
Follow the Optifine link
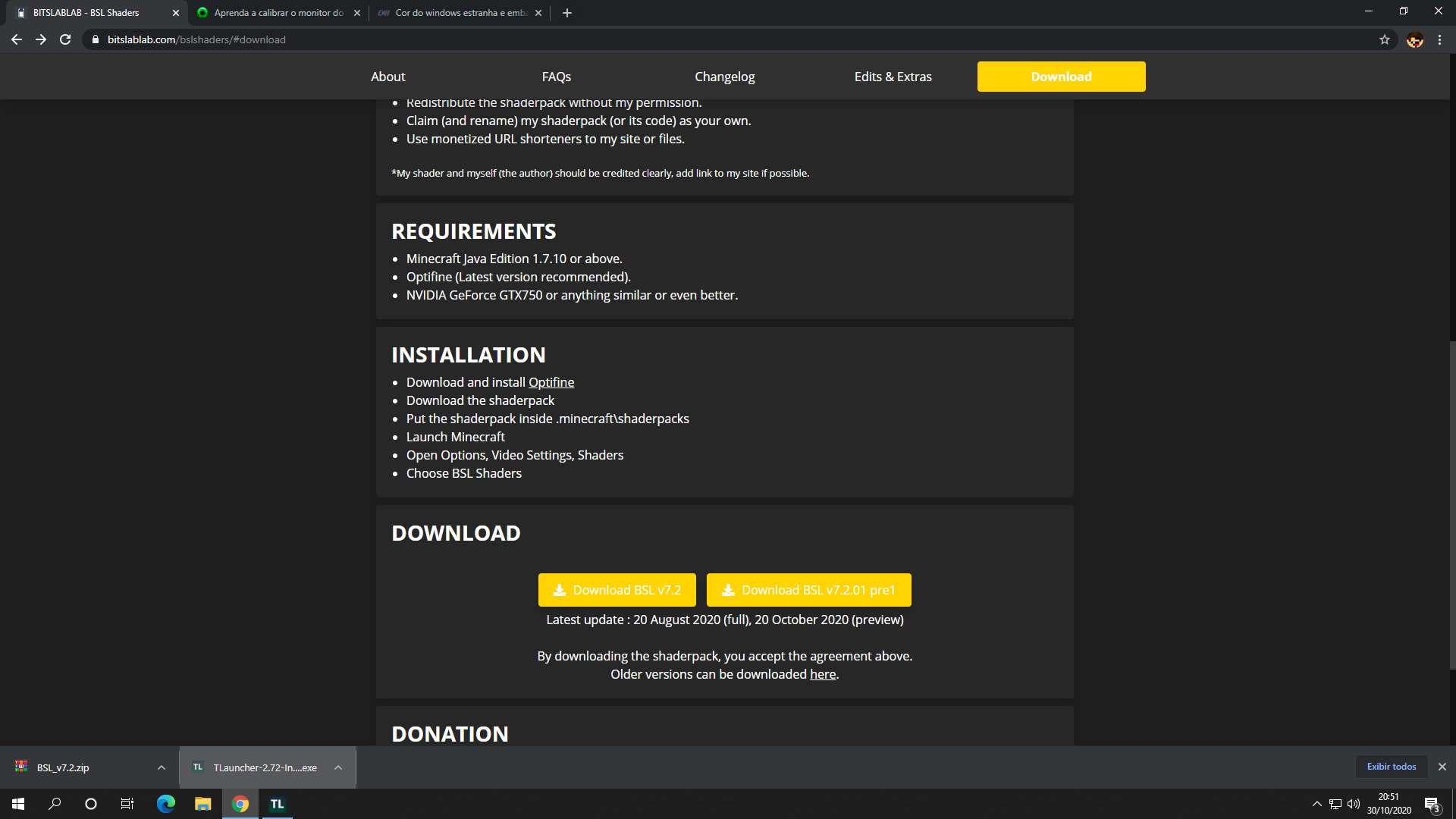(x=551, y=382)
